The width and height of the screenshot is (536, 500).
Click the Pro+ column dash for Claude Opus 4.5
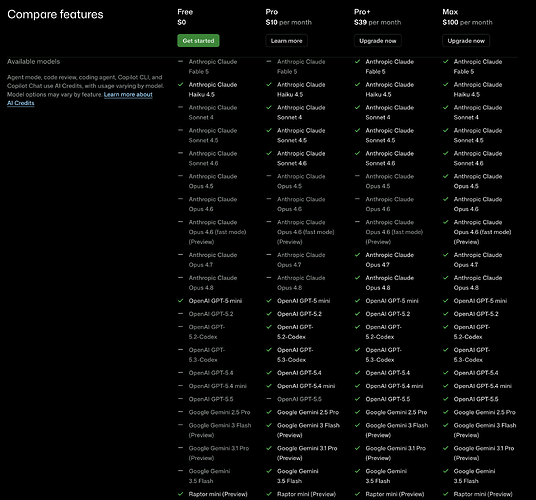[x=357, y=176]
